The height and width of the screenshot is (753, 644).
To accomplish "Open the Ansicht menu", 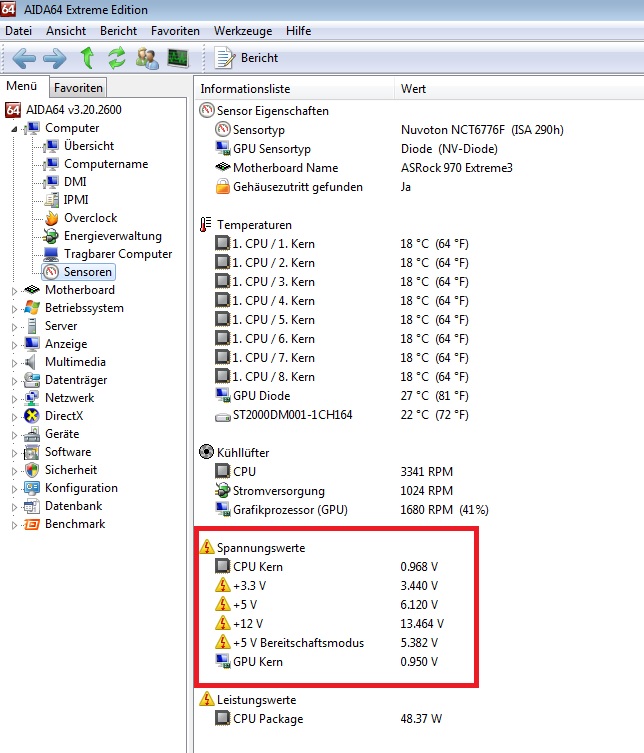I will [66, 31].
